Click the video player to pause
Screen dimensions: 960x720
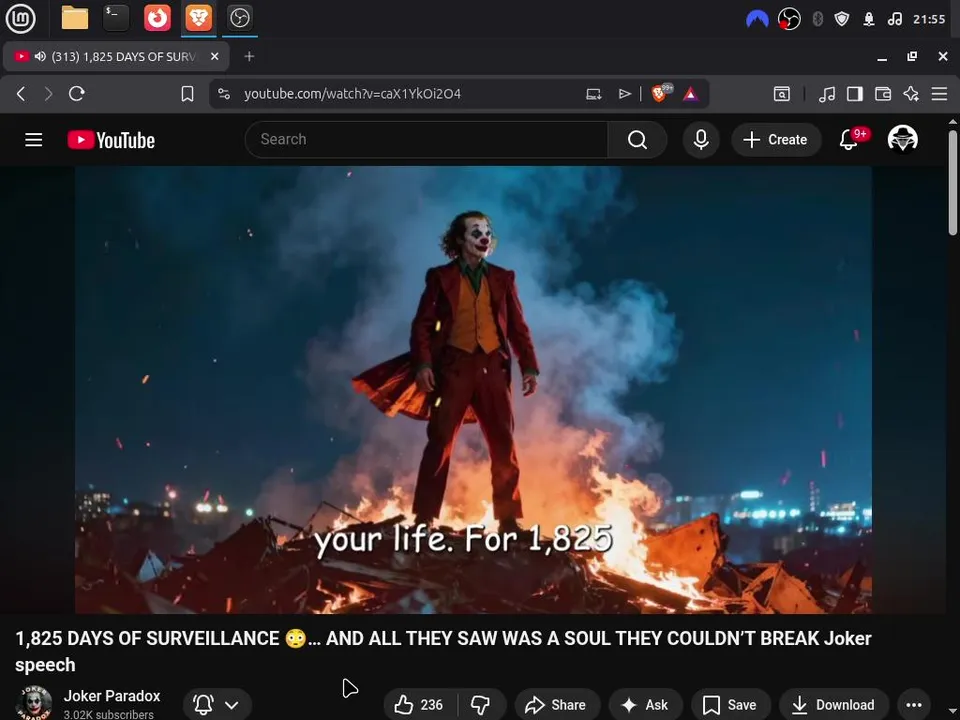tap(473, 389)
